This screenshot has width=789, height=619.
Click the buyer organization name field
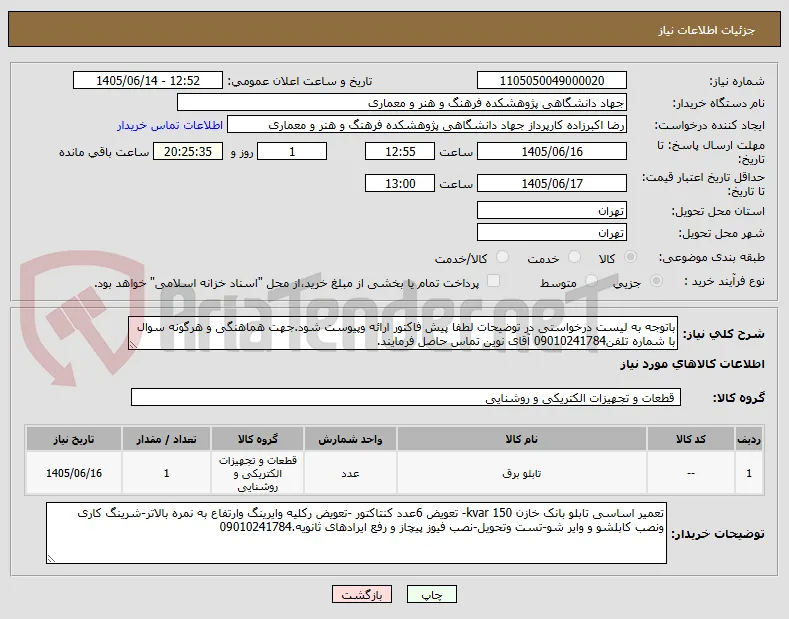[402, 103]
